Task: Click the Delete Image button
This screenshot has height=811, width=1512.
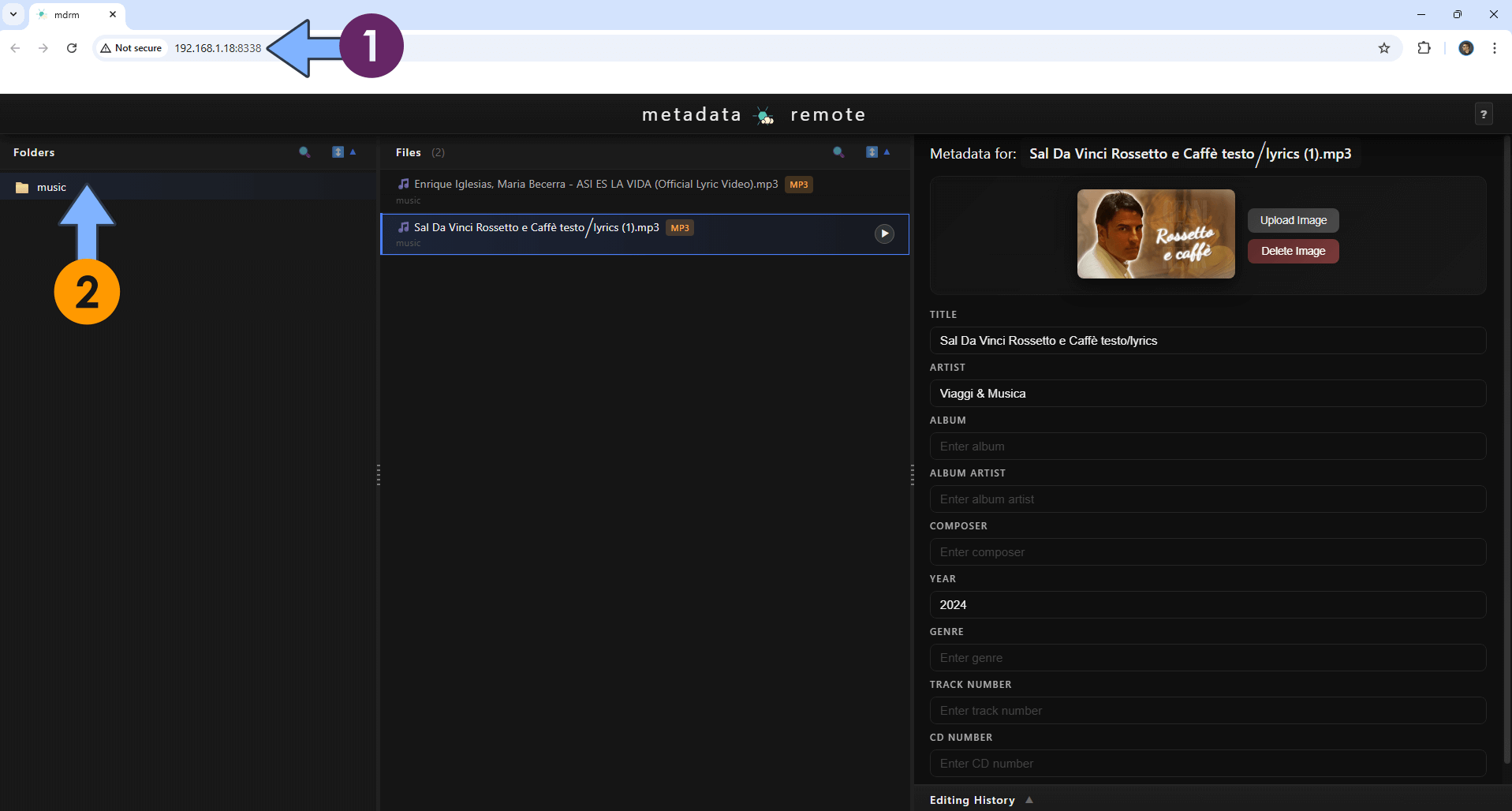Action: tap(1293, 251)
